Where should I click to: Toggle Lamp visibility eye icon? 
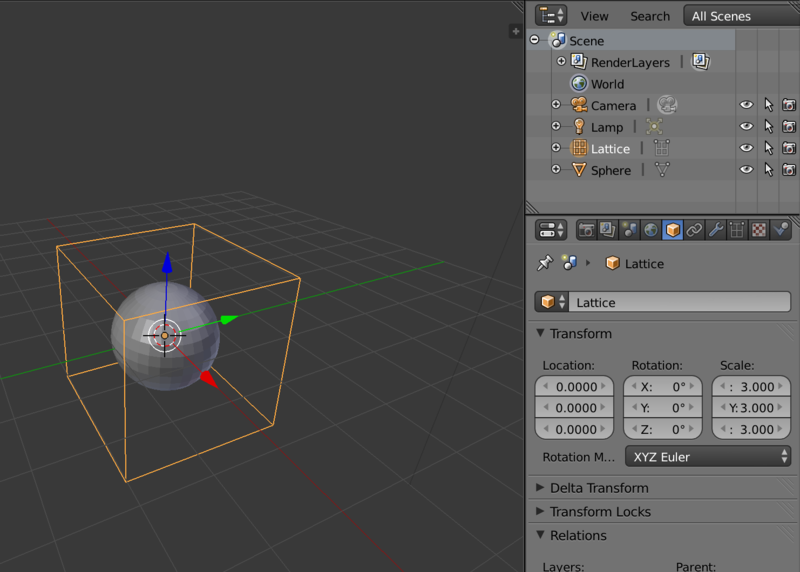pos(746,126)
